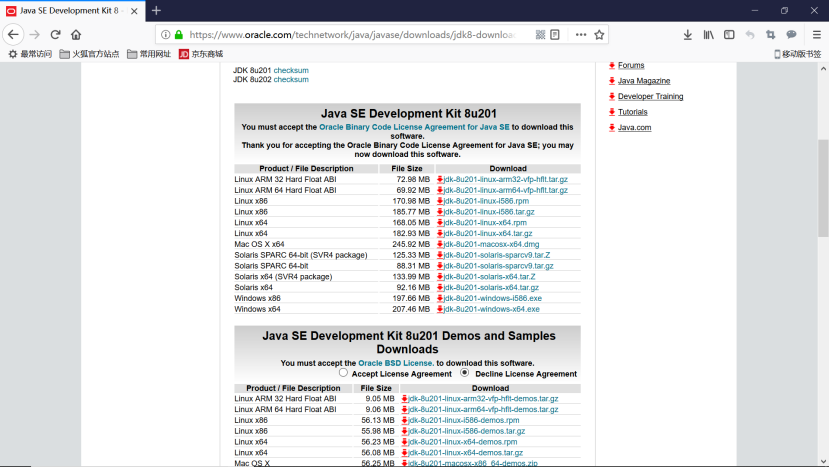Click the screenshot crop toolbar icon
Viewport: 830px width, 467px height.
[x=770, y=35]
